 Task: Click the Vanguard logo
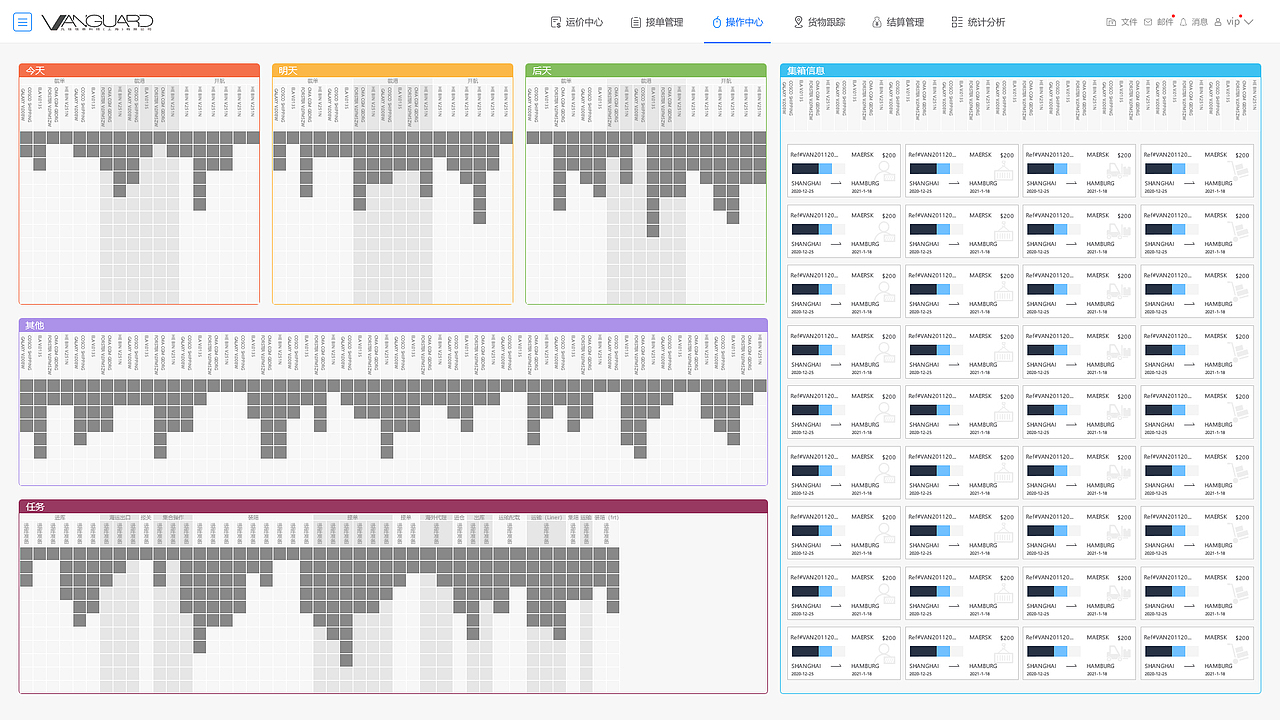click(97, 22)
